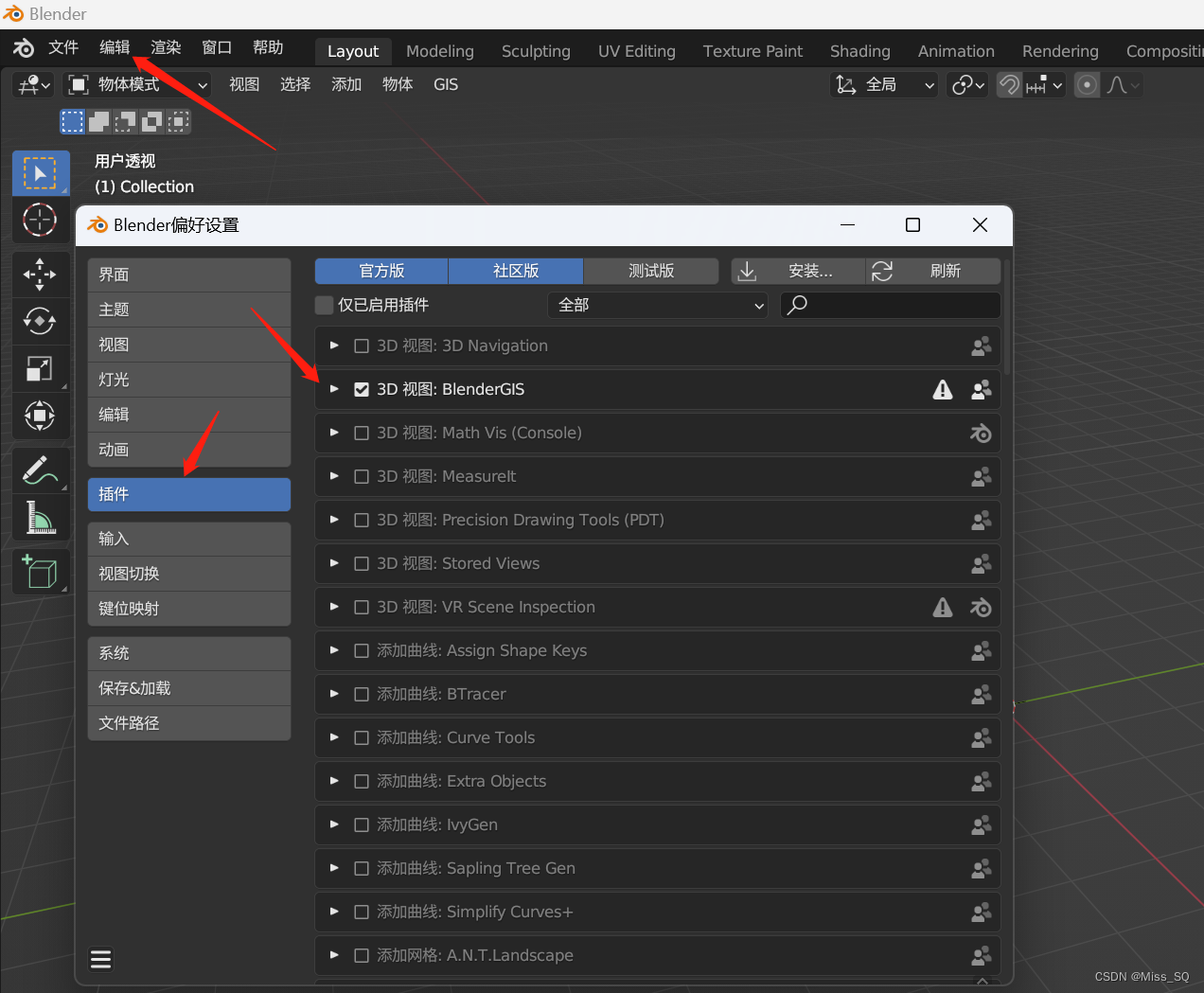Select the Scale tool
Screen dimensions: 1204x993
coord(40,368)
